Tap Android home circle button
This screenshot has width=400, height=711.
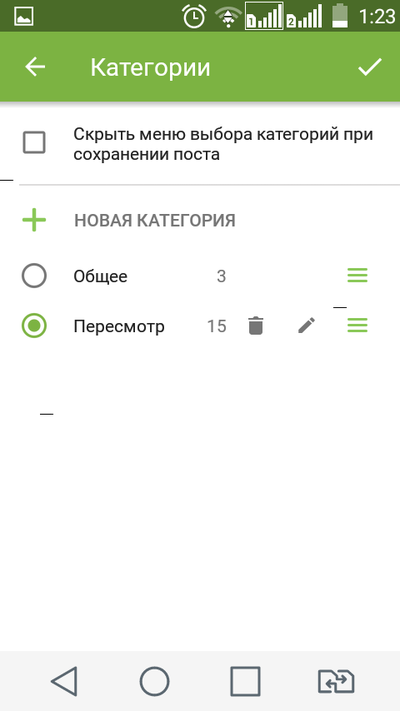(x=155, y=681)
